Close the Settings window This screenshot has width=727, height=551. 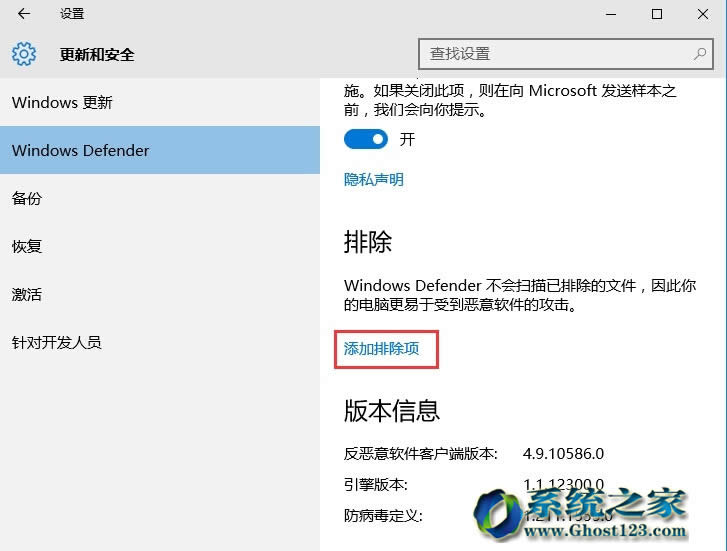703,14
